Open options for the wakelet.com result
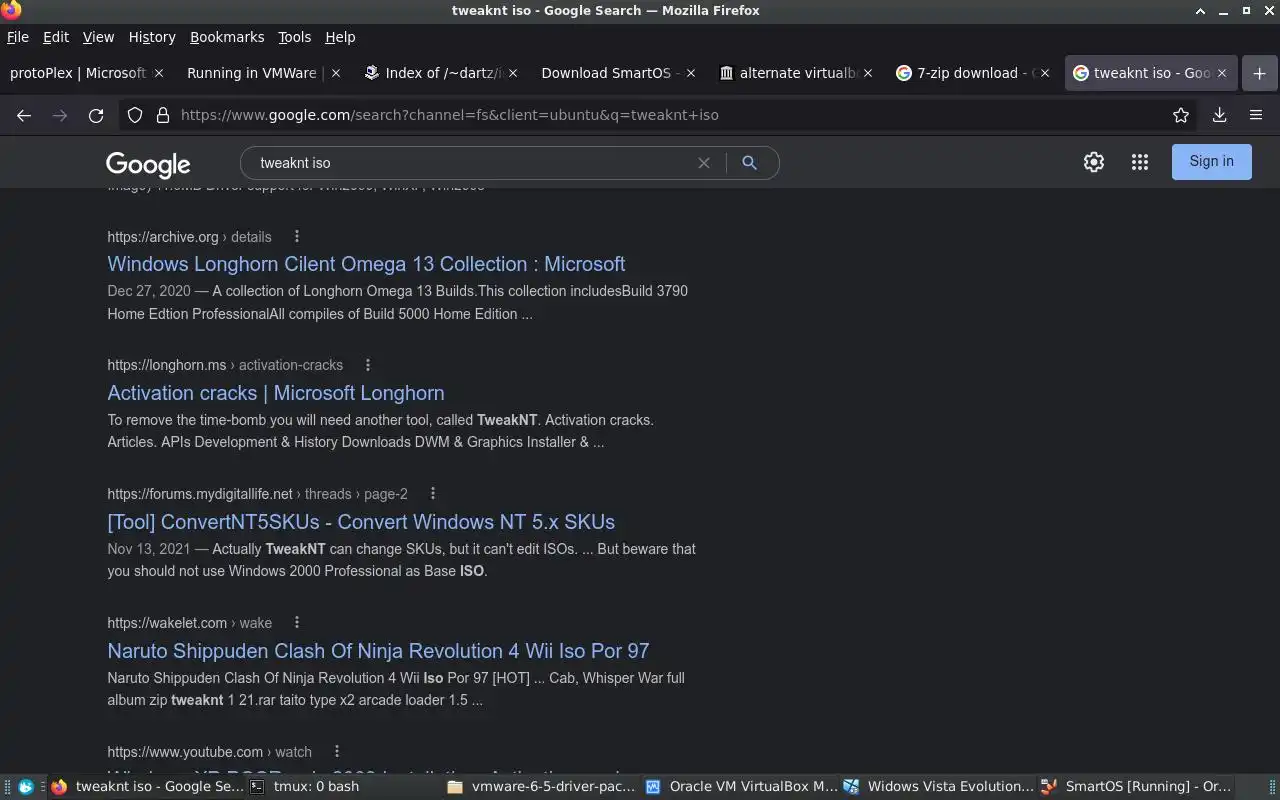The width and height of the screenshot is (1280, 800). point(296,623)
